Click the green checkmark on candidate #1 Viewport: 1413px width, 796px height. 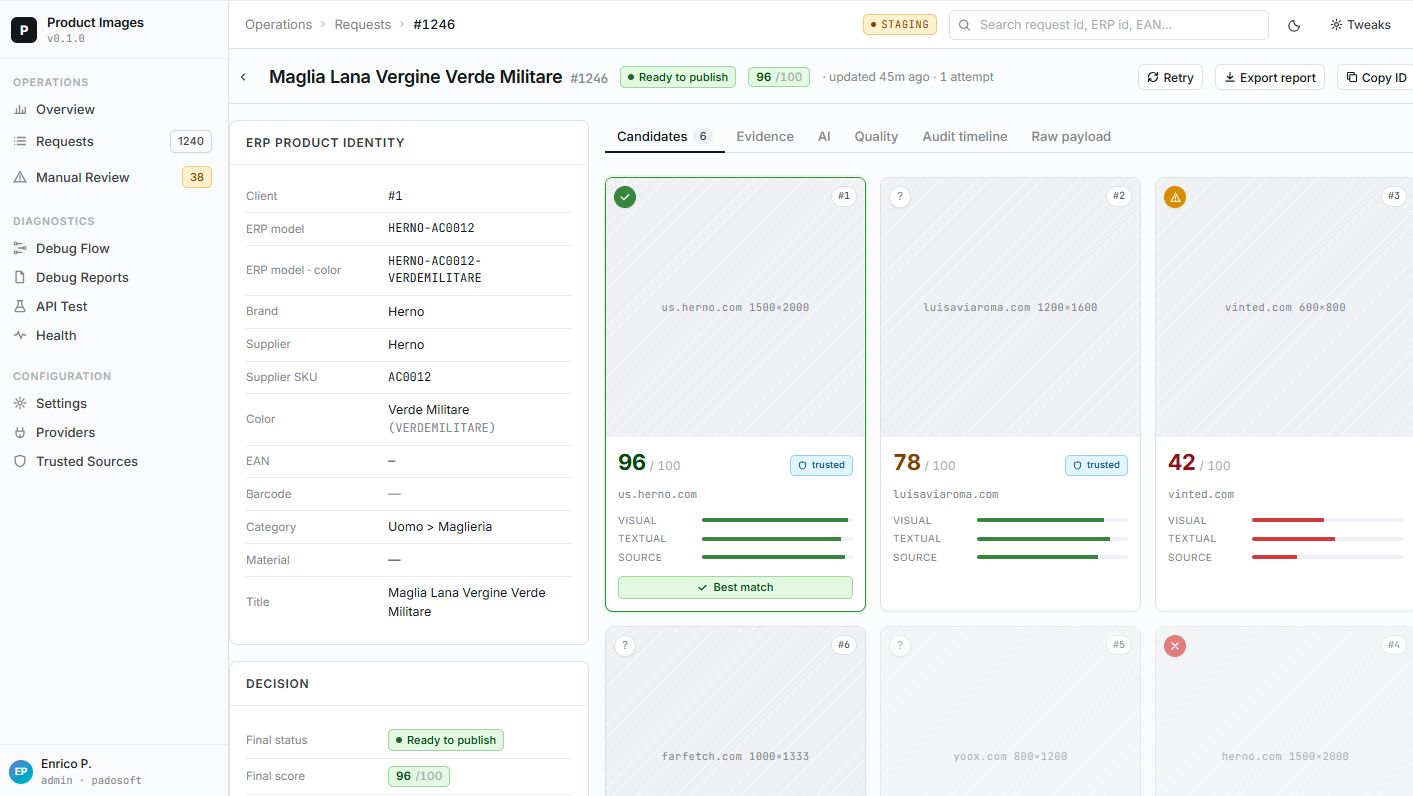tap(625, 197)
